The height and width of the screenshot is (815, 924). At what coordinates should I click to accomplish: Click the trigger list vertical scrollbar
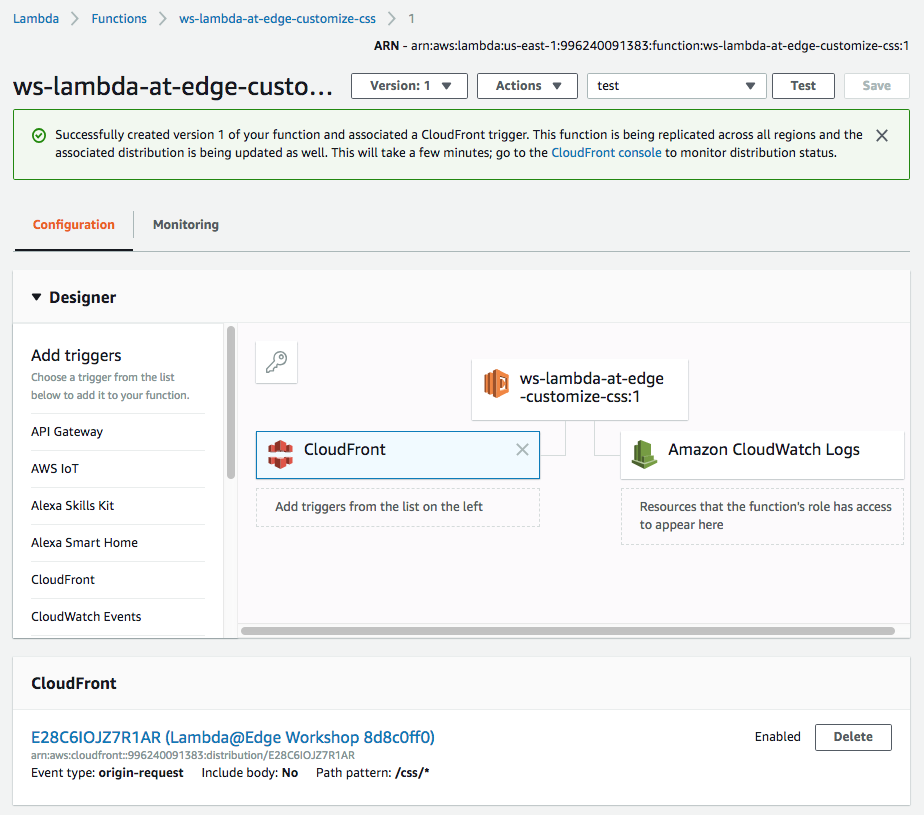point(231,402)
